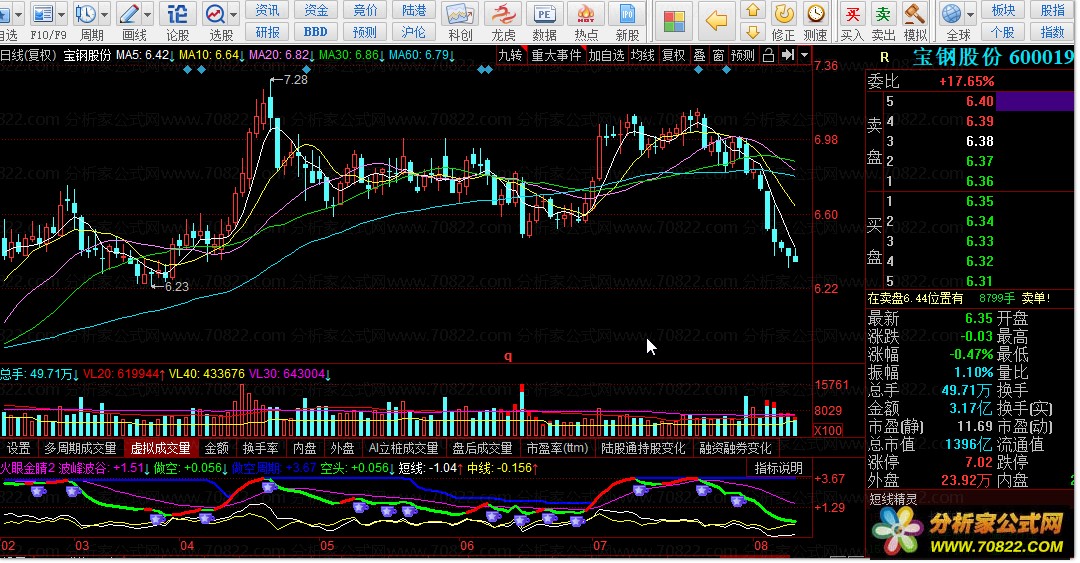The width and height of the screenshot is (1080, 563).
Task: Click the yellow down arrow icon
Action: point(753,32)
